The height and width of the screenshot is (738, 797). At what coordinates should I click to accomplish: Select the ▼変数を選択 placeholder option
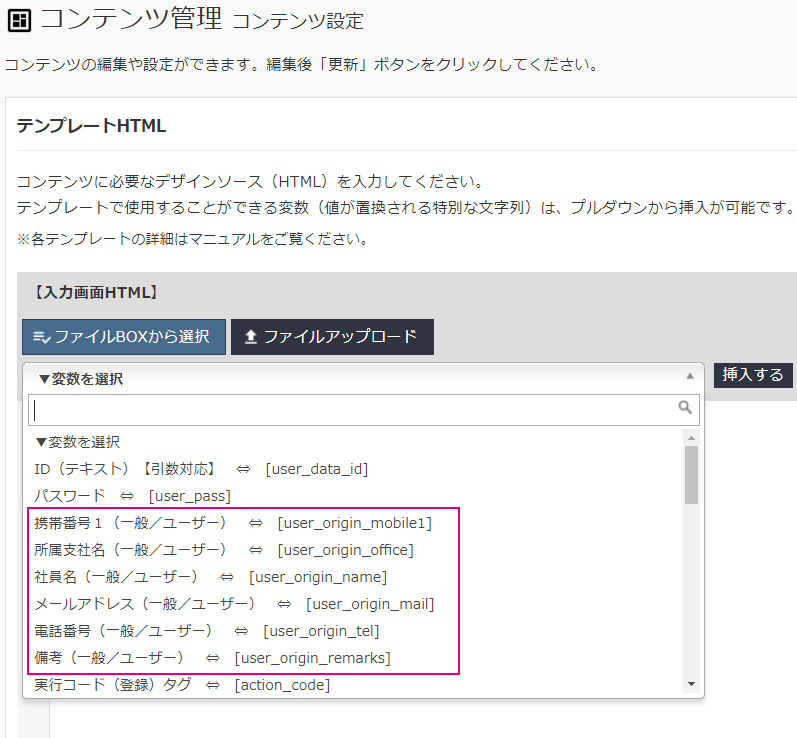click(78, 441)
